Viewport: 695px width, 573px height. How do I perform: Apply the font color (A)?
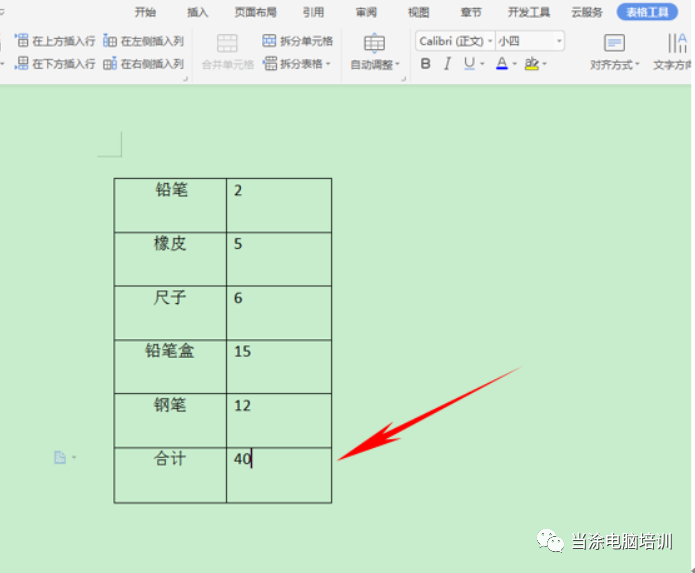501,64
